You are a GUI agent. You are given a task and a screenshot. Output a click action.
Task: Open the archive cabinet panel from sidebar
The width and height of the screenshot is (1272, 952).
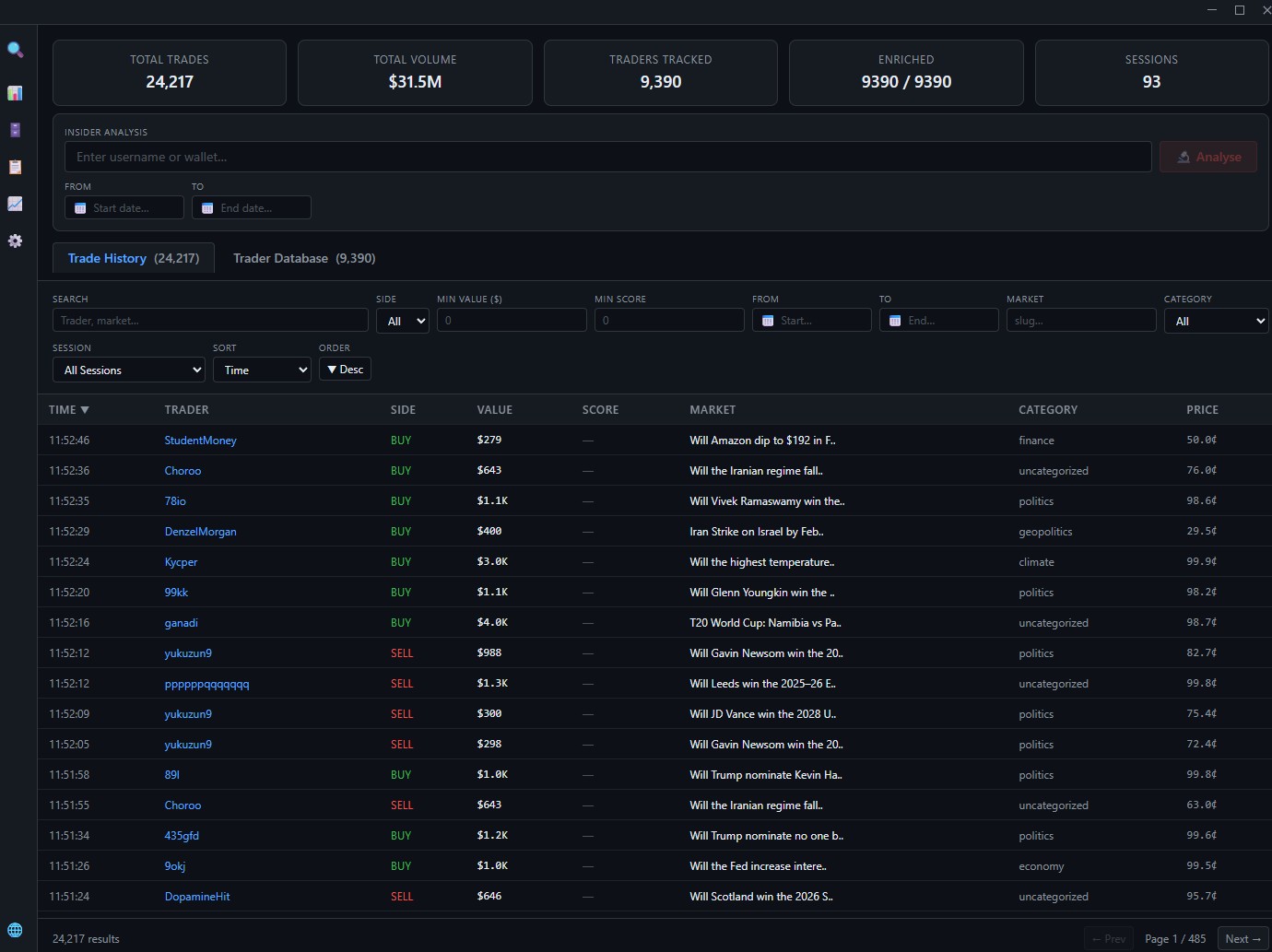click(x=15, y=130)
